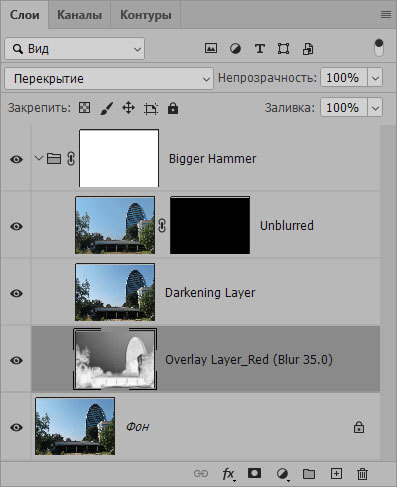The image size is (397, 487).
Task: Click the layers list vertical scrollbar
Action: tap(388, 293)
